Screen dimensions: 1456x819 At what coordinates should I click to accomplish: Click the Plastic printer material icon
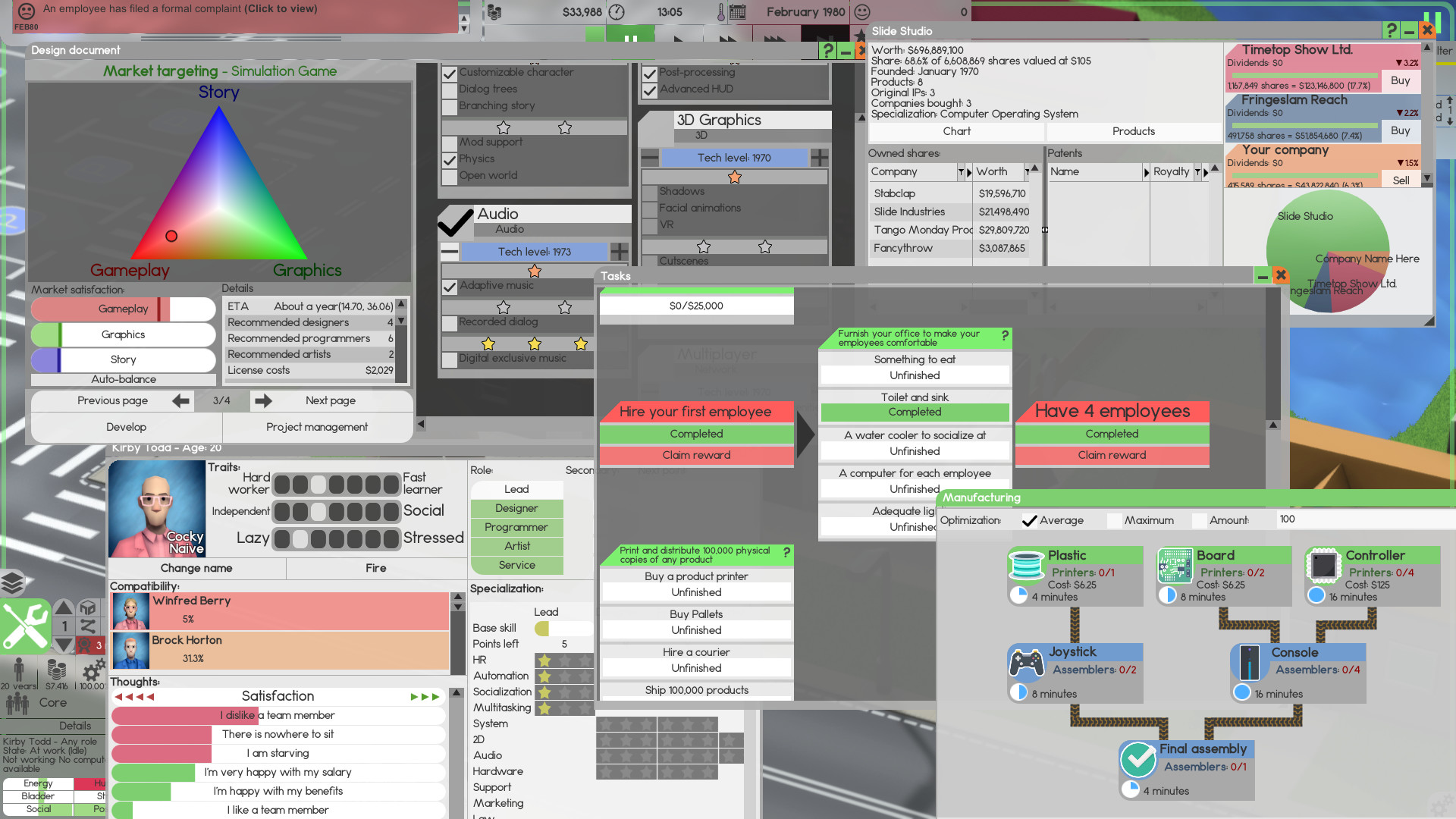tap(1027, 566)
